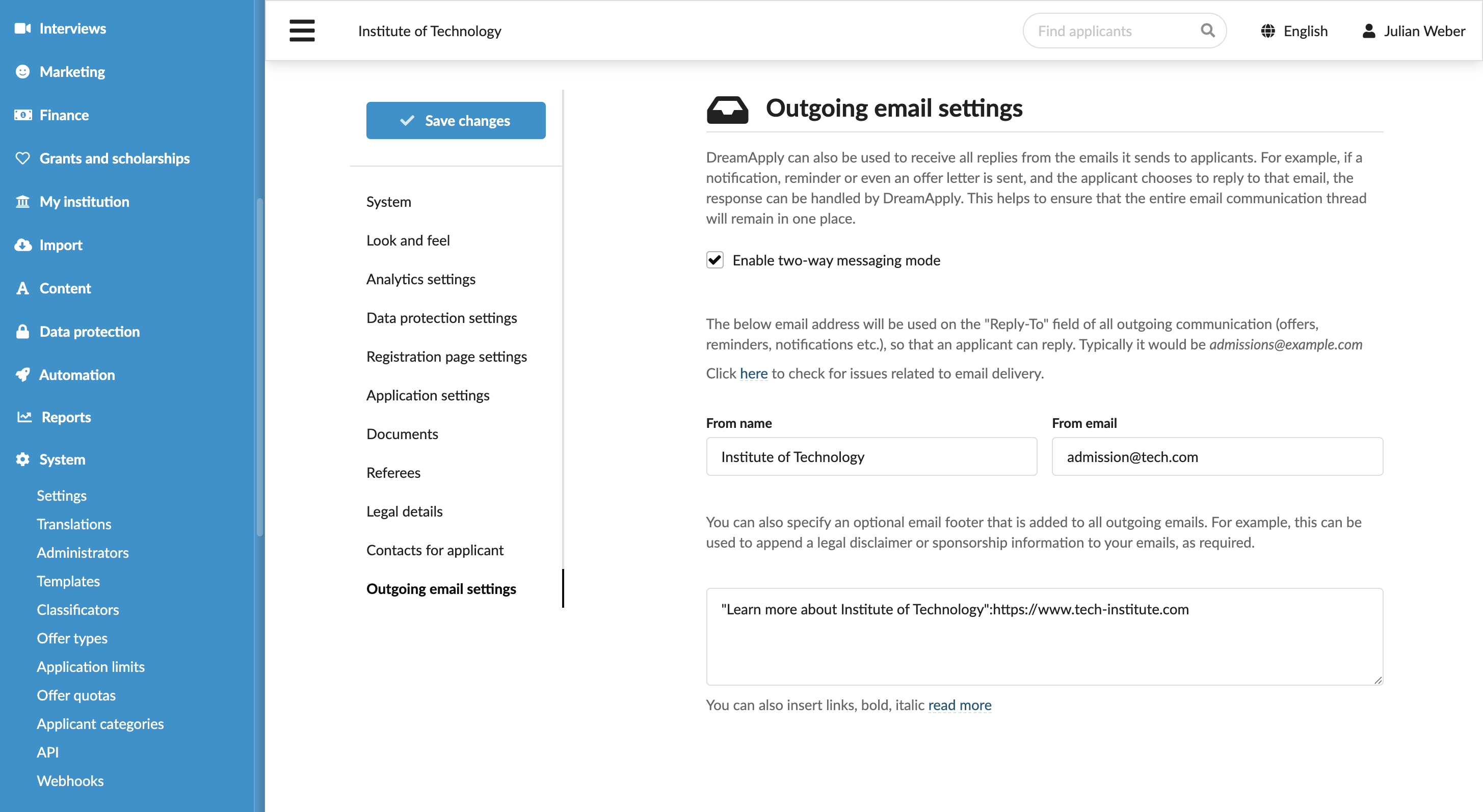The height and width of the screenshot is (812, 1483).
Task: Select the Referees settings tab
Action: point(393,472)
